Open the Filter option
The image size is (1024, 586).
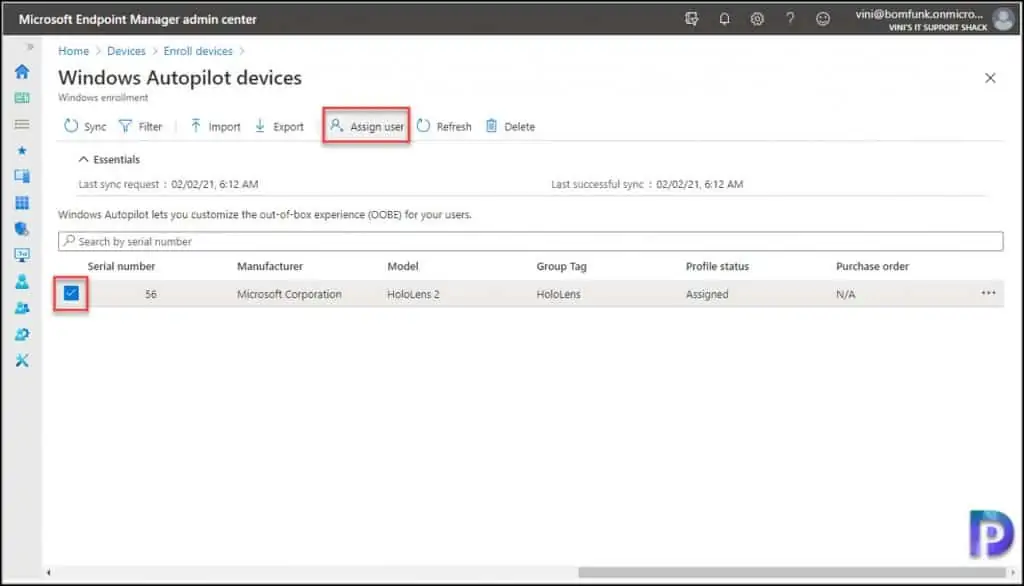coord(140,126)
